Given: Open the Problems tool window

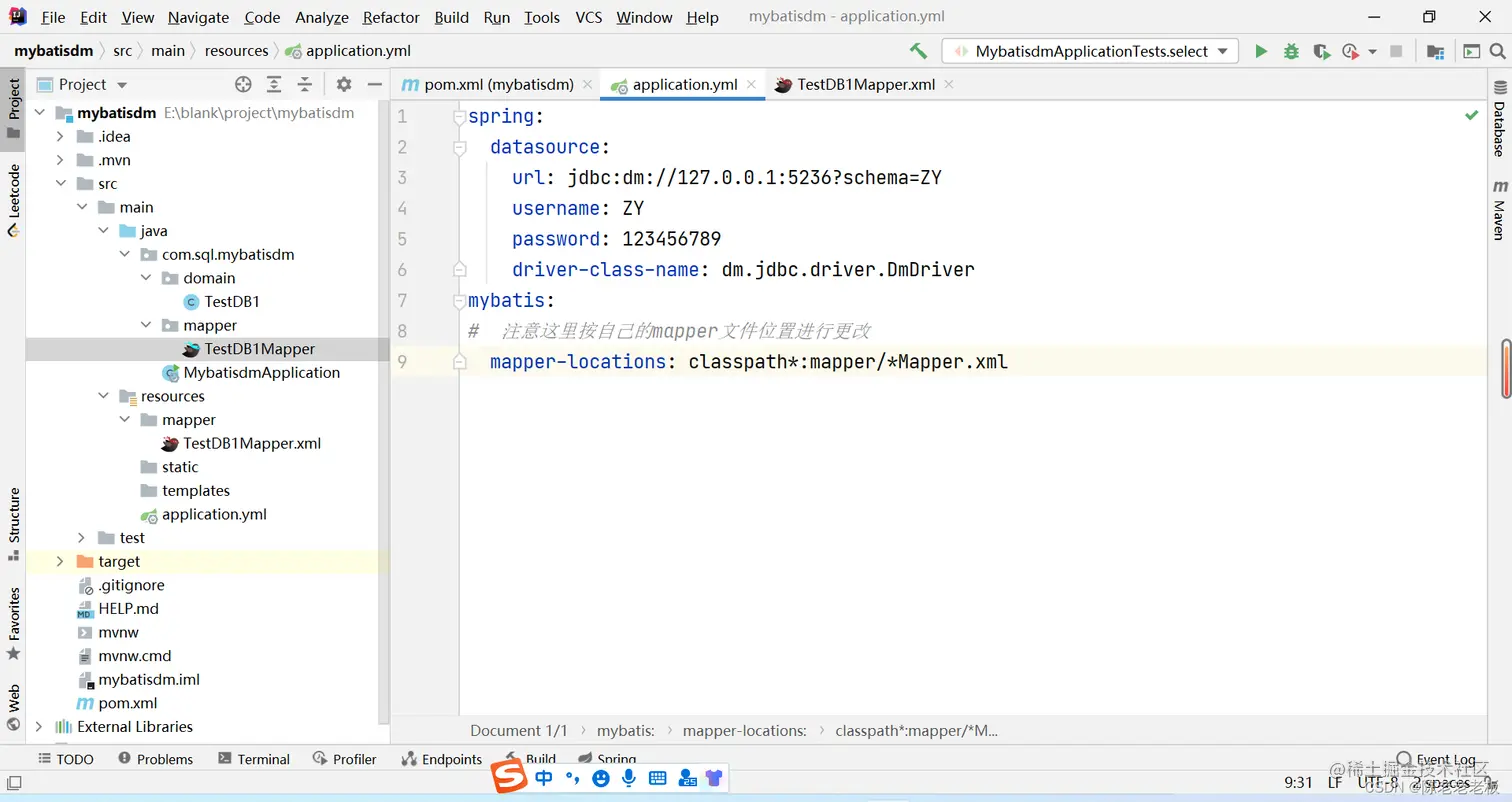Looking at the screenshot, I should coord(155,759).
